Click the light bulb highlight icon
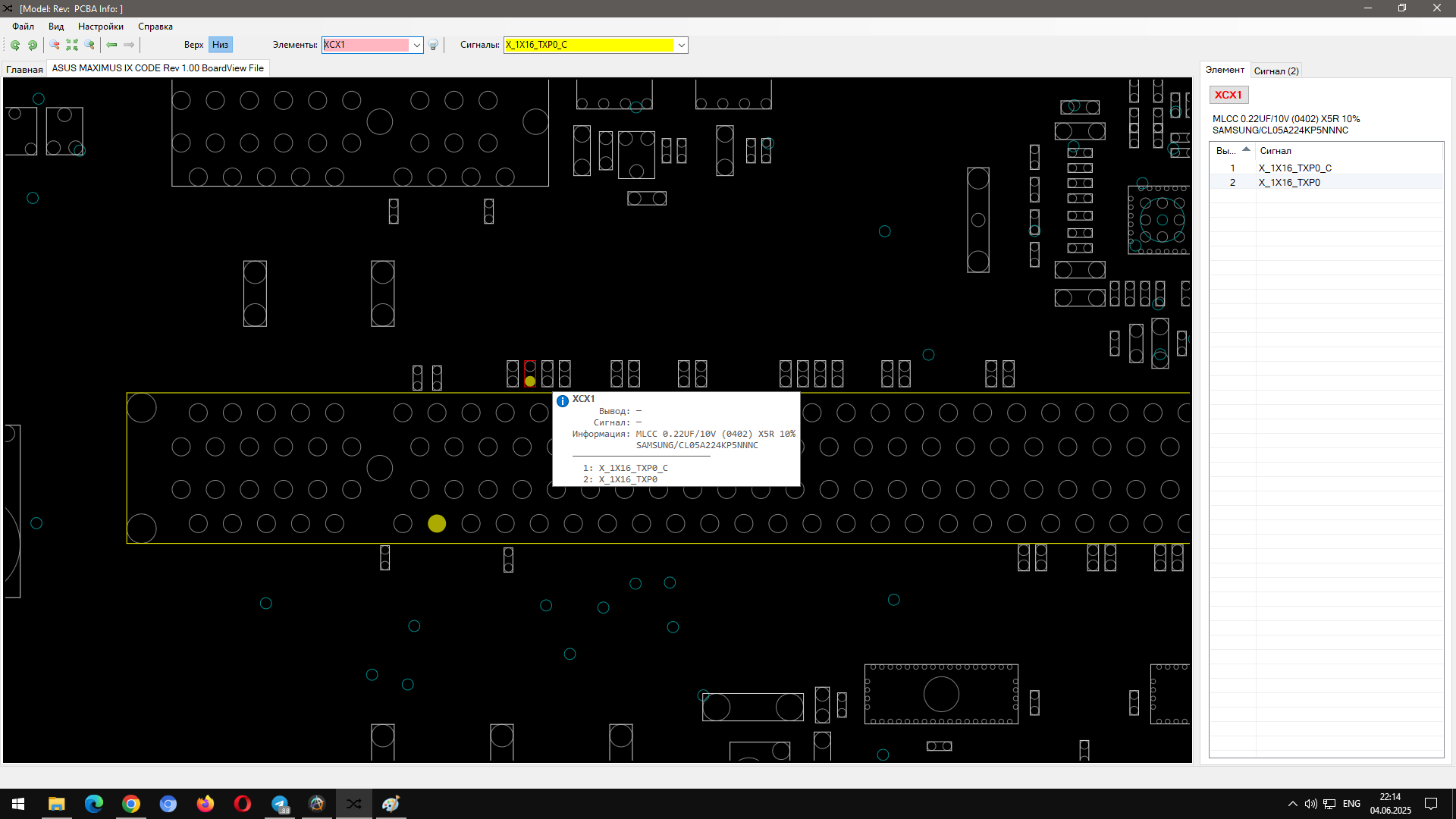Screen dimensions: 1456x819 tap(433, 45)
